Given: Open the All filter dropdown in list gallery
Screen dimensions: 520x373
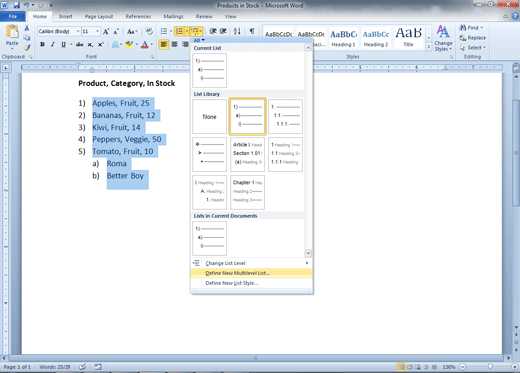Looking at the screenshot, I should [x=199, y=40].
